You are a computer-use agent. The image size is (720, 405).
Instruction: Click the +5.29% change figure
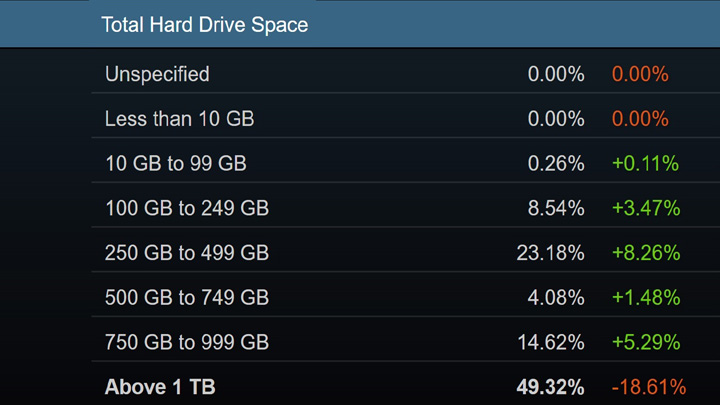pos(646,342)
